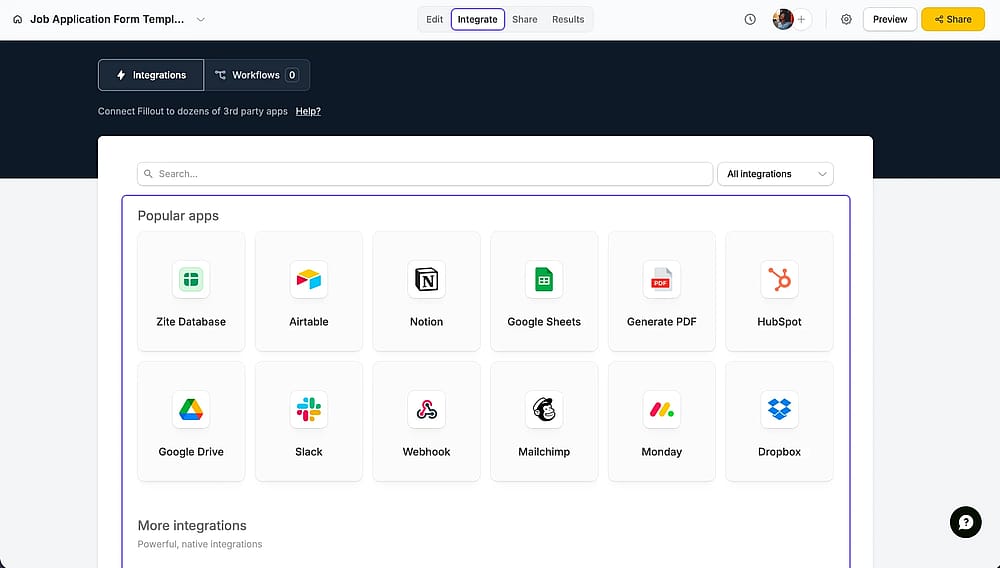Open the Airtable integration
The width and height of the screenshot is (1000, 568).
309,291
